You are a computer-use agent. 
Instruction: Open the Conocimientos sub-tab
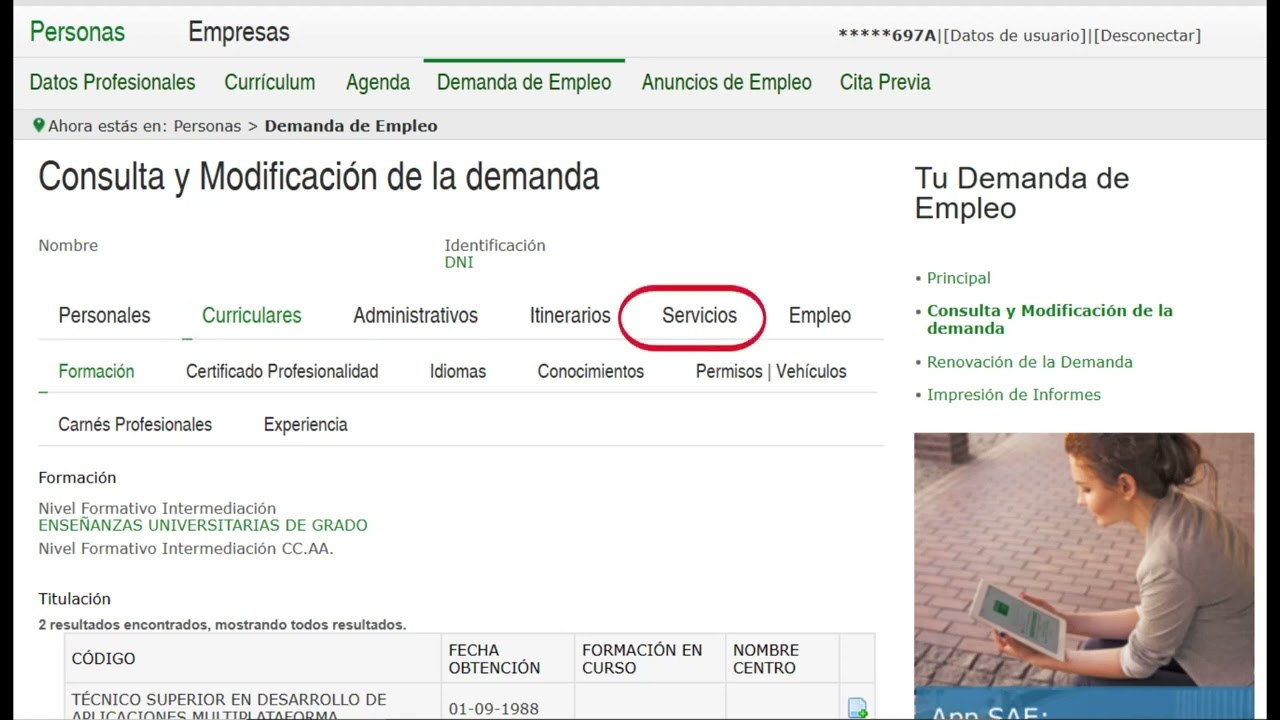click(591, 371)
